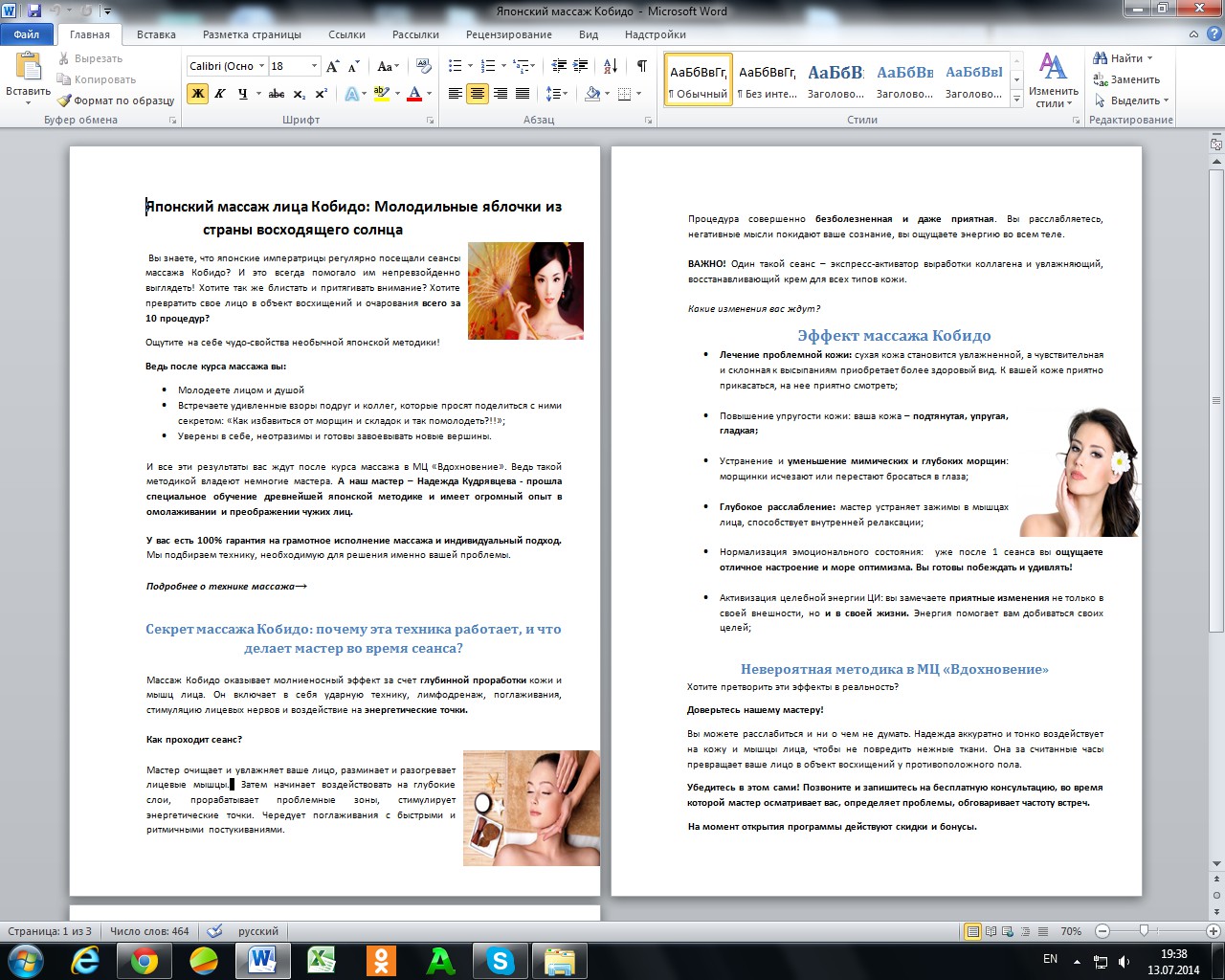
Task: Click the language indicator русский
Action: click(258, 931)
